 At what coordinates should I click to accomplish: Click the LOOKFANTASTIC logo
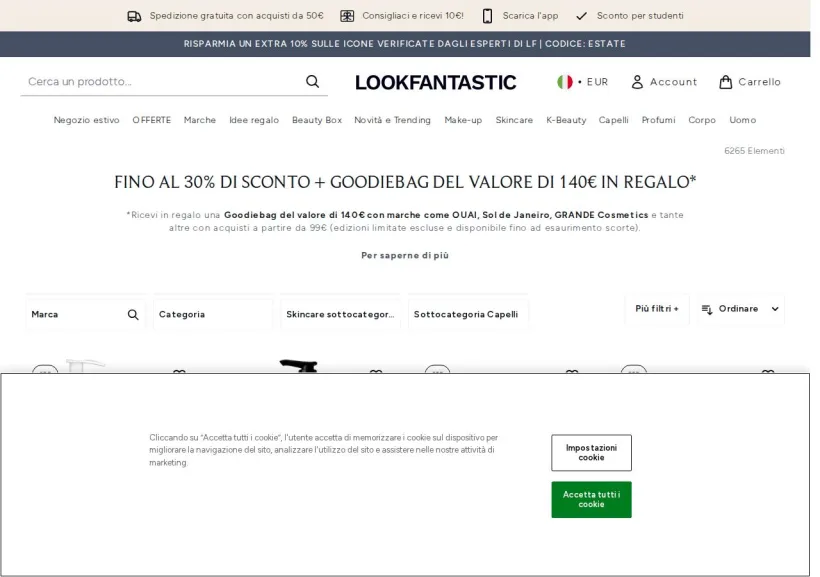436,82
